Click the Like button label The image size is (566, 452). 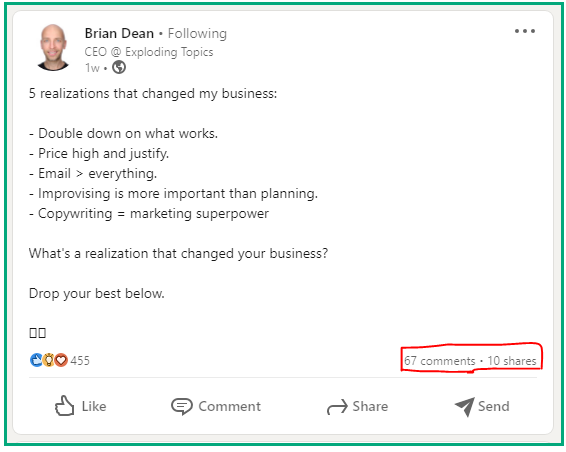pos(94,407)
